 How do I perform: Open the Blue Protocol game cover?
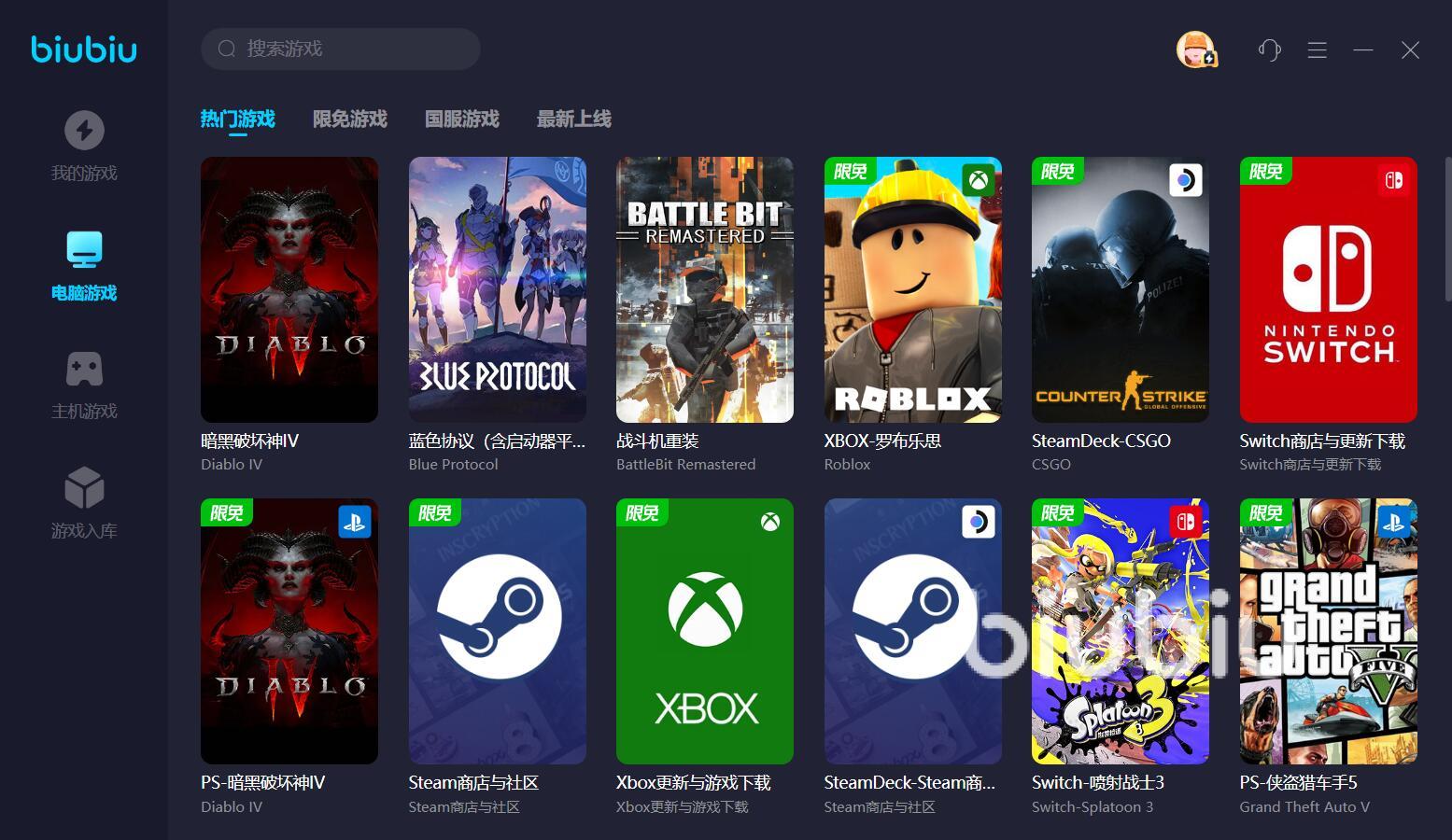497,289
